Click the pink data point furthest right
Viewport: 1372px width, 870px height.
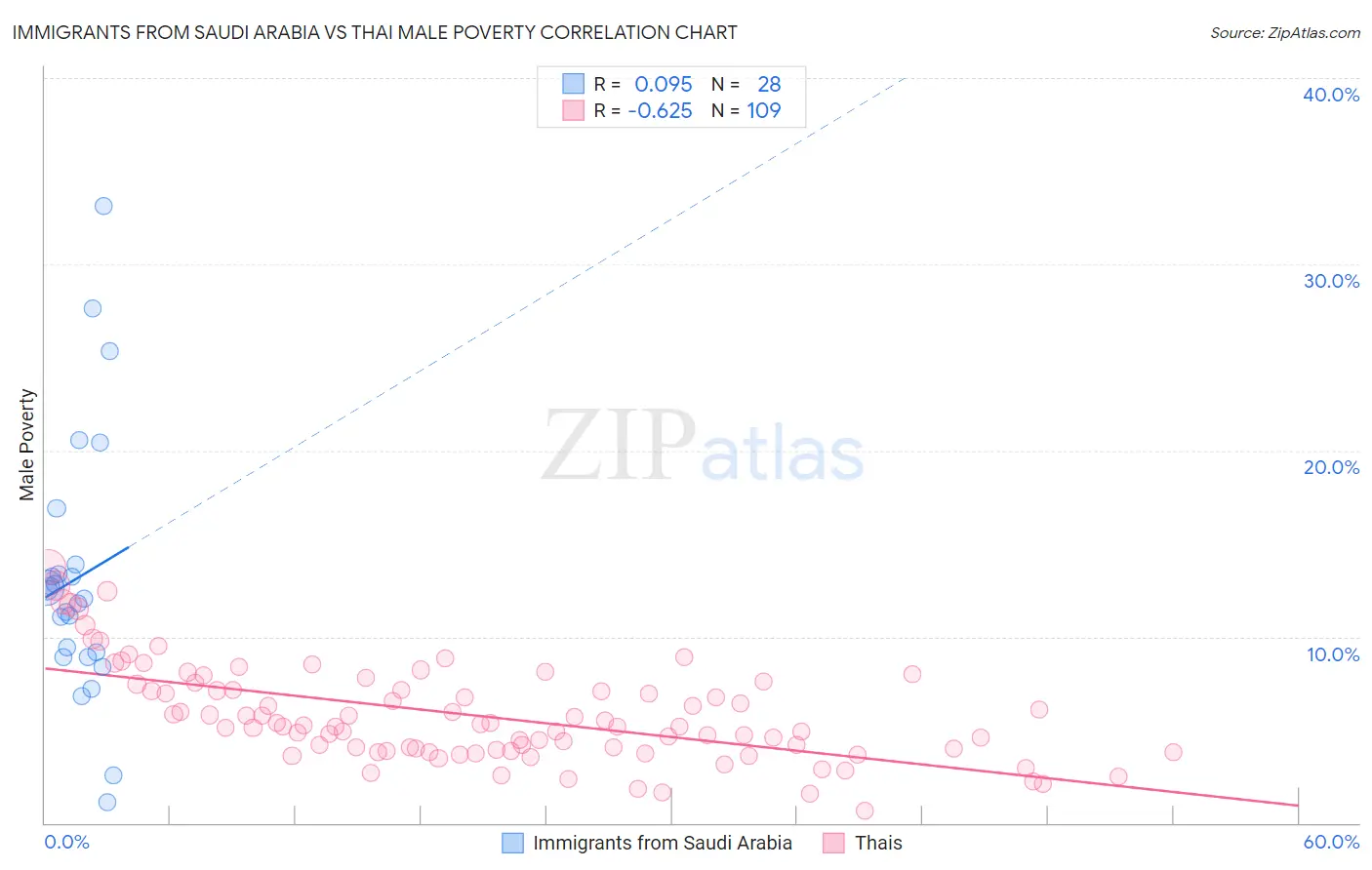(1173, 752)
